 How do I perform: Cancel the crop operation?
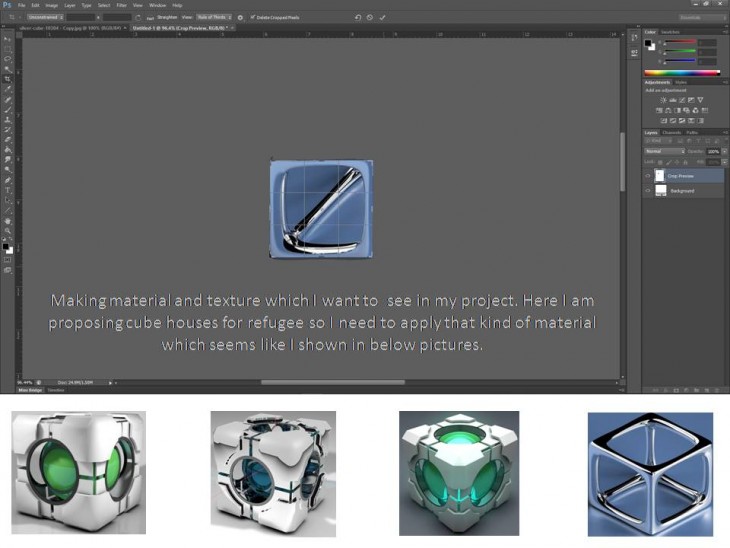pyautogui.click(x=370, y=17)
